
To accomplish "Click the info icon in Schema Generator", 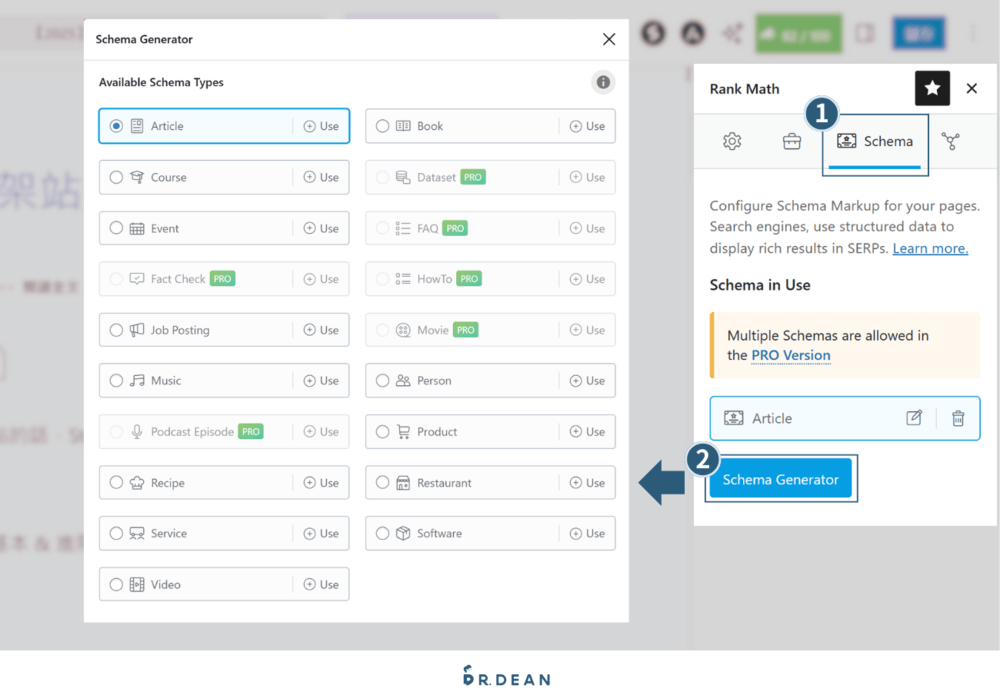I will coord(603,82).
